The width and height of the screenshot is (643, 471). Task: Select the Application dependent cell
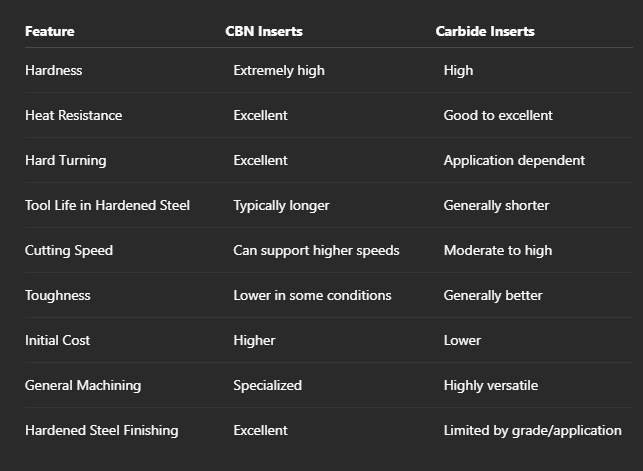[514, 161]
